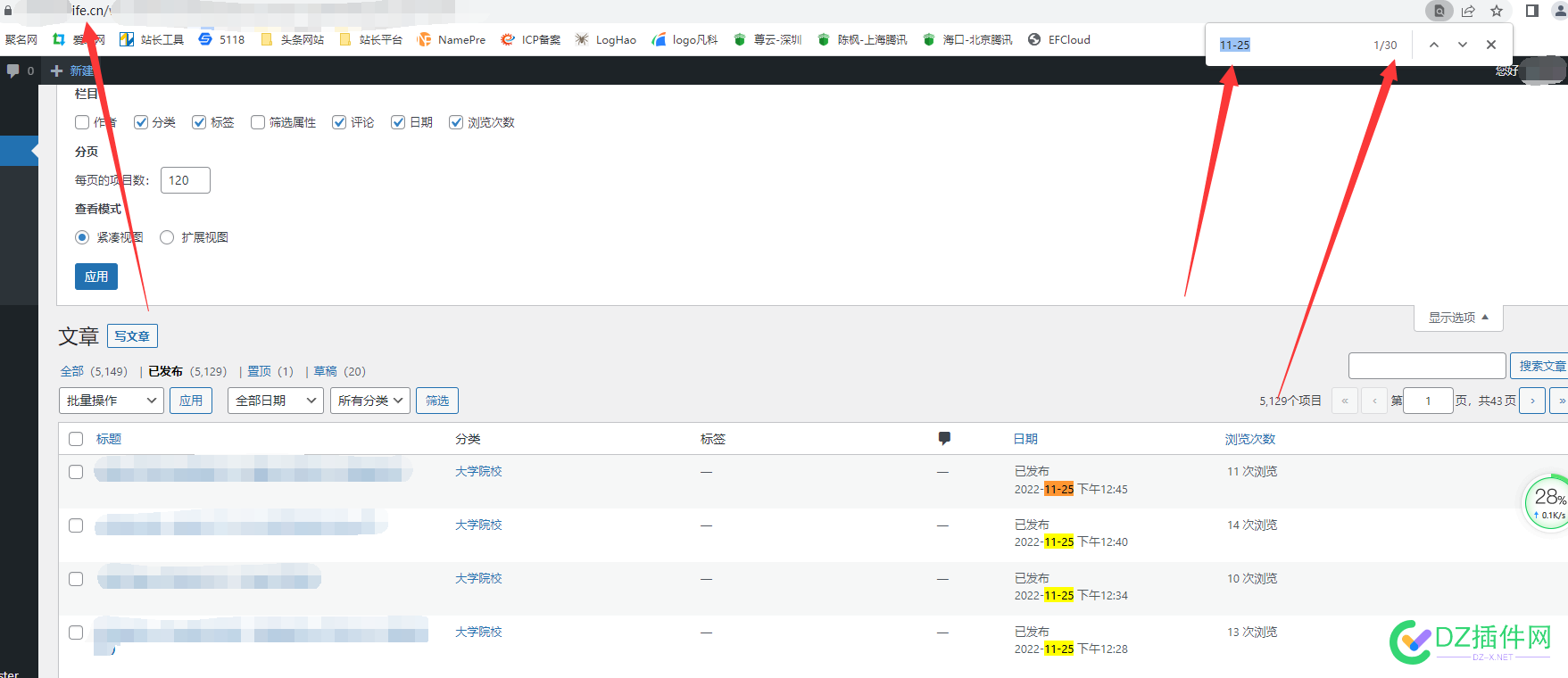Viewport: 1568px width, 678px height.
Task: Open the EFCloud bookmark
Action: coord(1059,39)
